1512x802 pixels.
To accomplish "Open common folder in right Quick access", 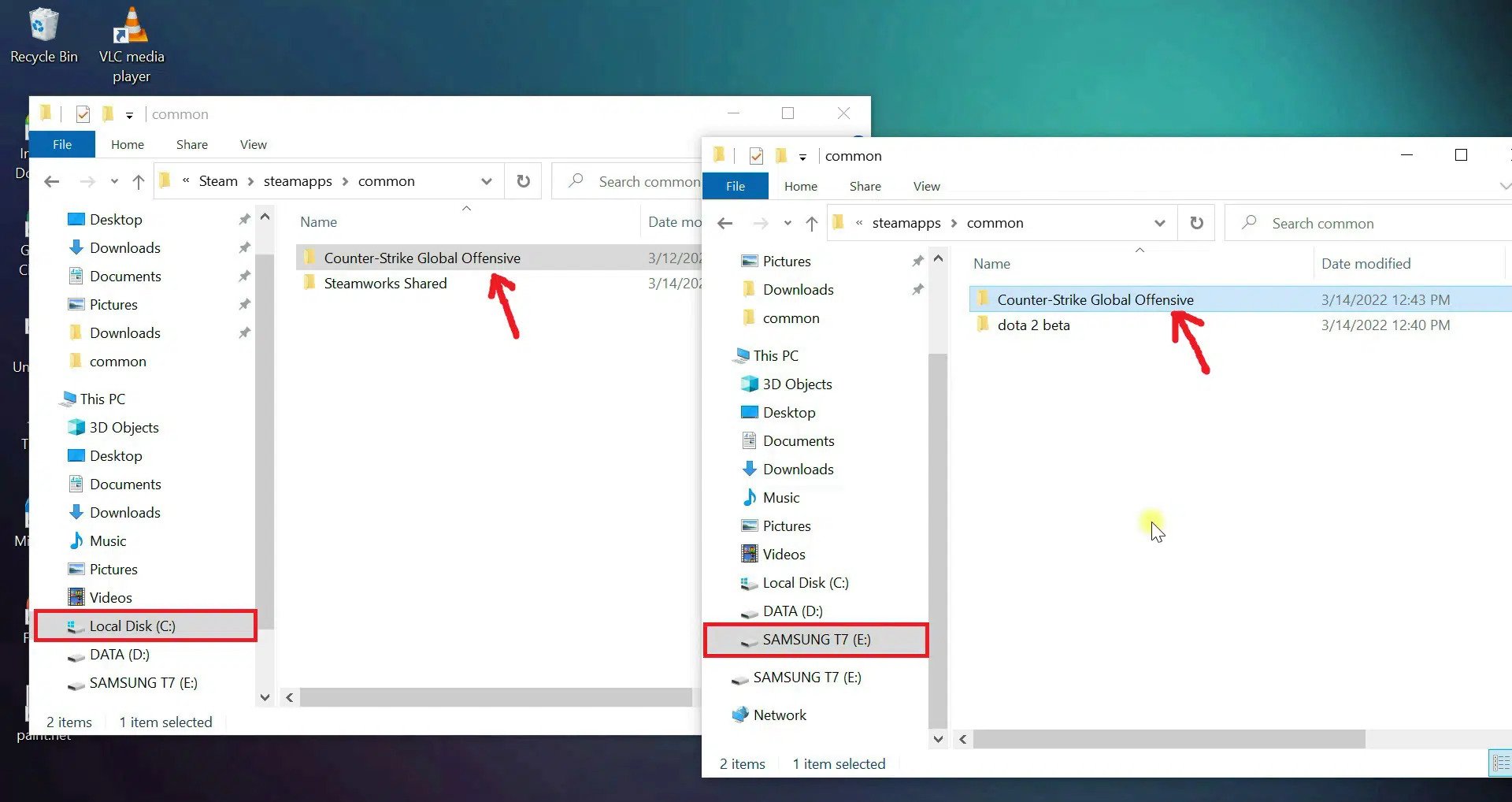I will [791, 318].
